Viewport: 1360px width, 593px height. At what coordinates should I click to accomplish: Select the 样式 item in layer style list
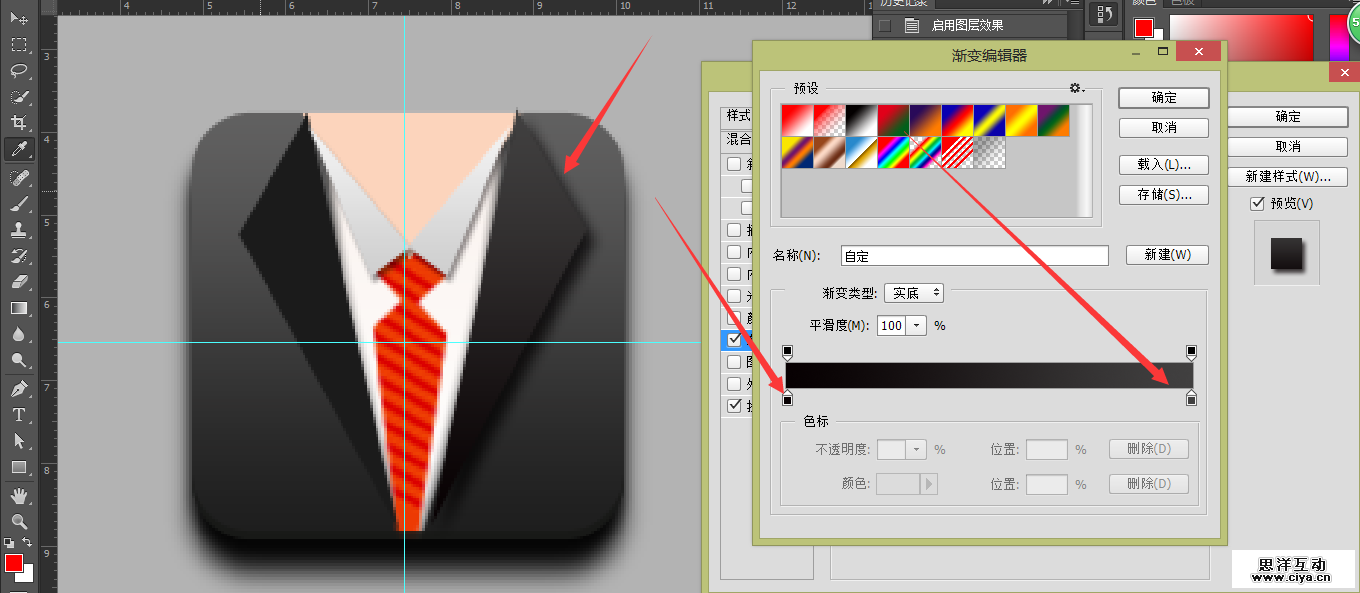pyautogui.click(x=739, y=115)
